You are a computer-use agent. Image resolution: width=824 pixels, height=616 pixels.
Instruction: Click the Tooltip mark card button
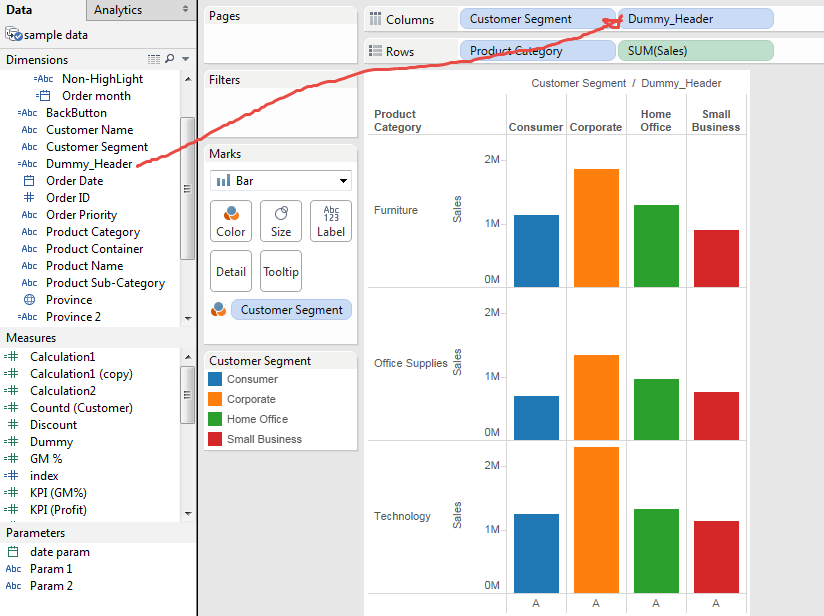[x=281, y=271]
